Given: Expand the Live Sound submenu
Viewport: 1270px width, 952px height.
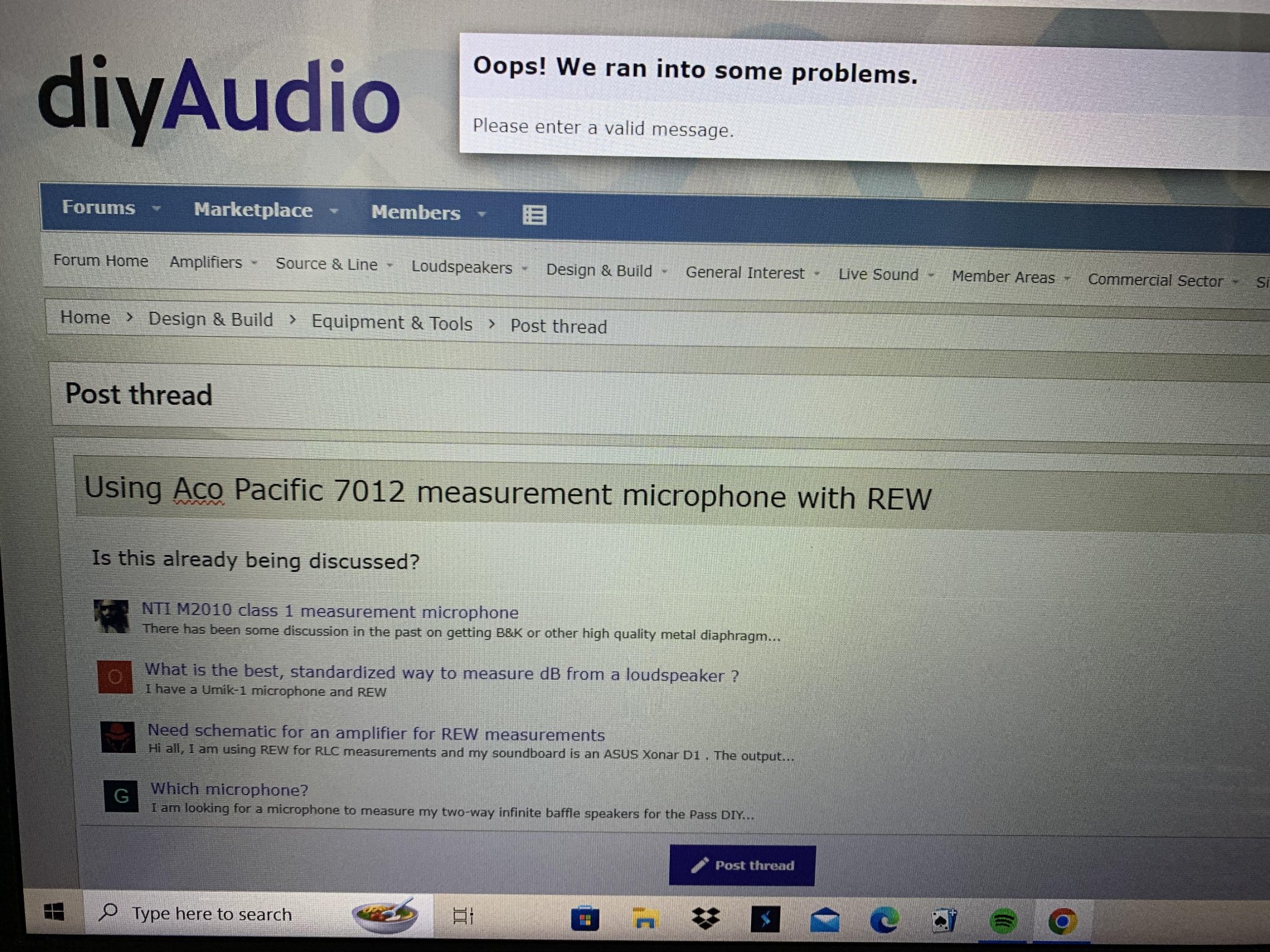Looking at the screenshot, I should point(931,275).
